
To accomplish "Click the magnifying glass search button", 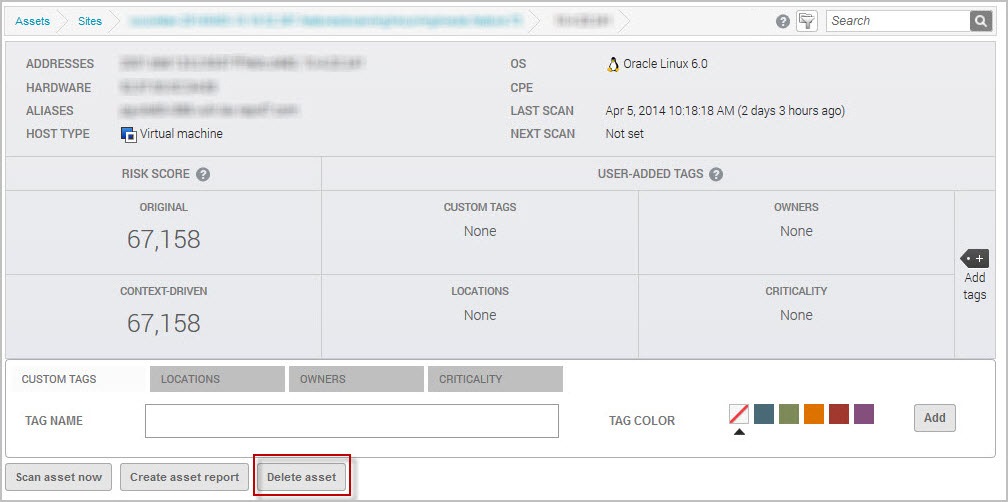I will 980,21.
